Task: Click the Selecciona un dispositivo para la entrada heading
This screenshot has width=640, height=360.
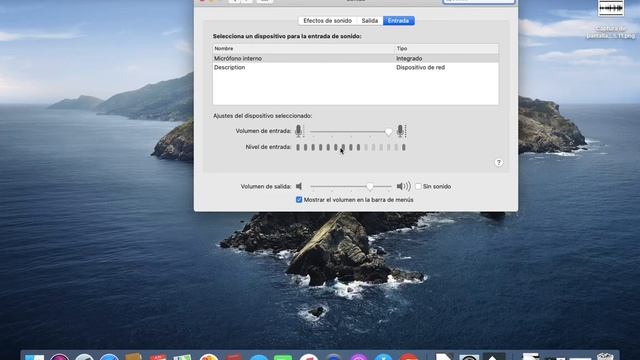Action: pyautogui.click(x=287, y=36)
